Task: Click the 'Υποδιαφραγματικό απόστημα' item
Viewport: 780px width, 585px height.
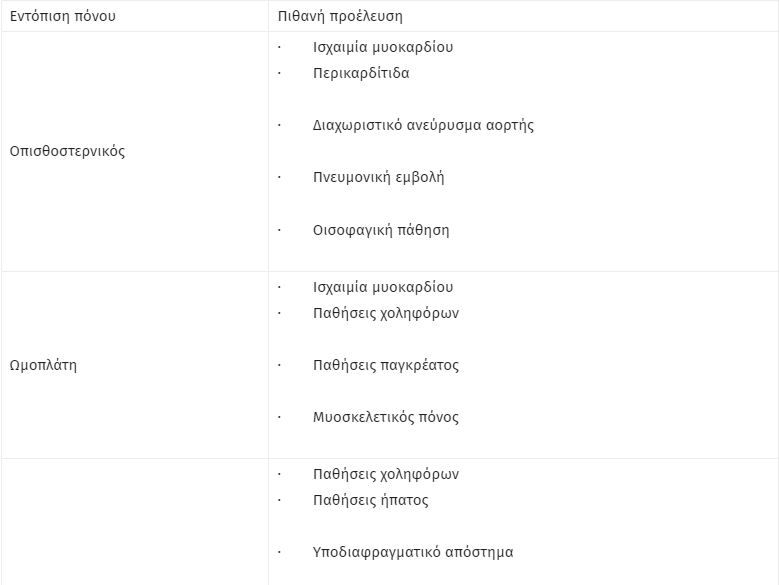Action: [413, 552]
